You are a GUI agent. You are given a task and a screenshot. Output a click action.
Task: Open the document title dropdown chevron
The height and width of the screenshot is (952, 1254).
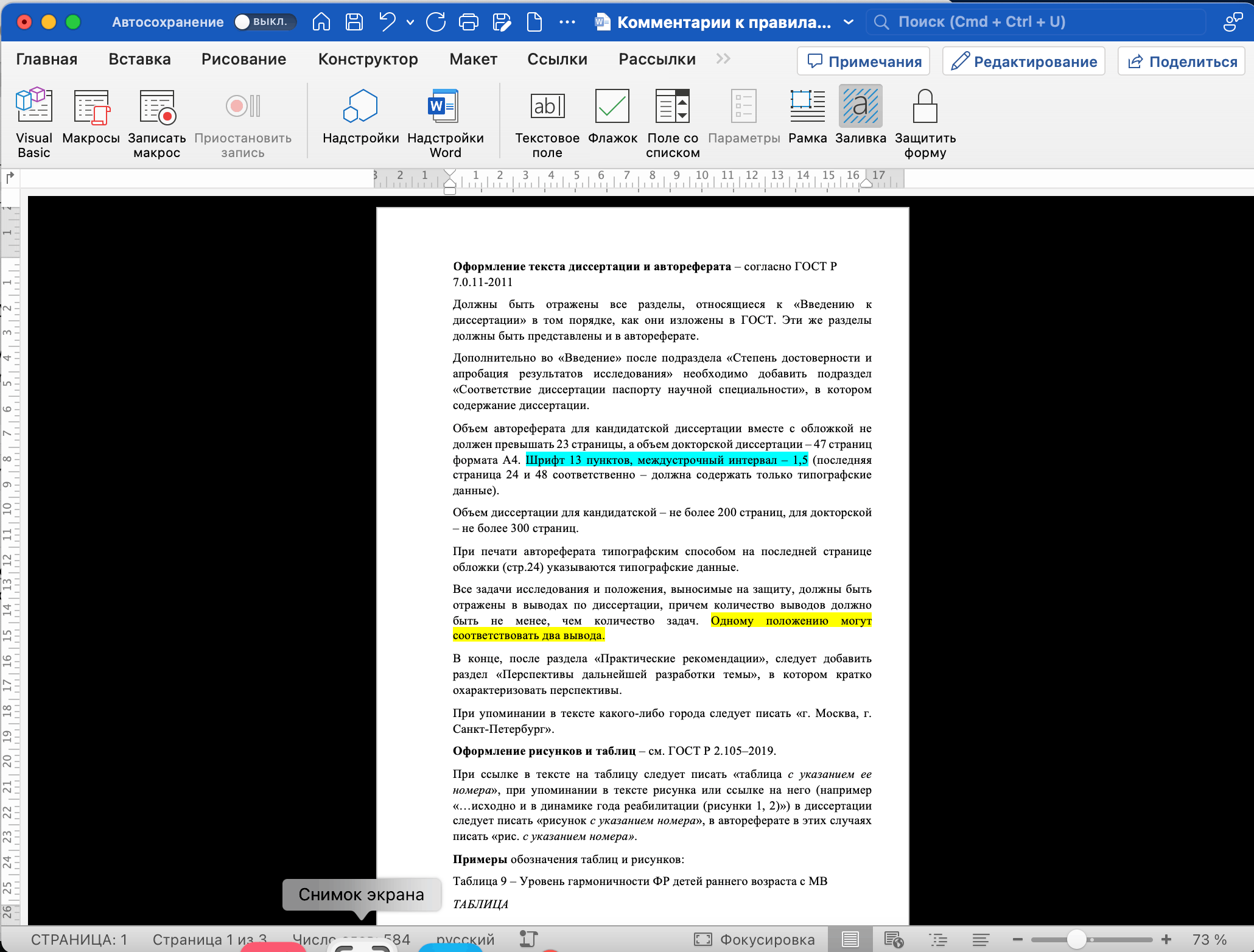click(849, 23)
